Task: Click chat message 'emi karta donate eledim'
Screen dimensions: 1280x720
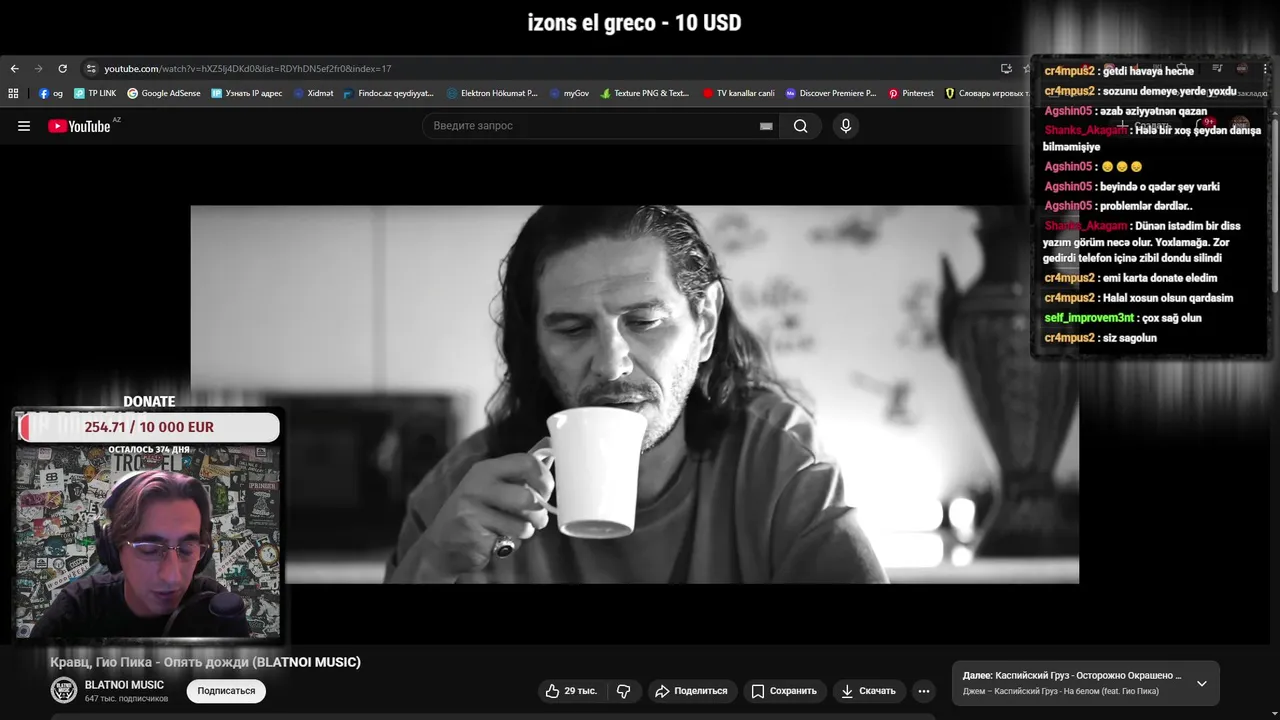Action: point(1160,278)
